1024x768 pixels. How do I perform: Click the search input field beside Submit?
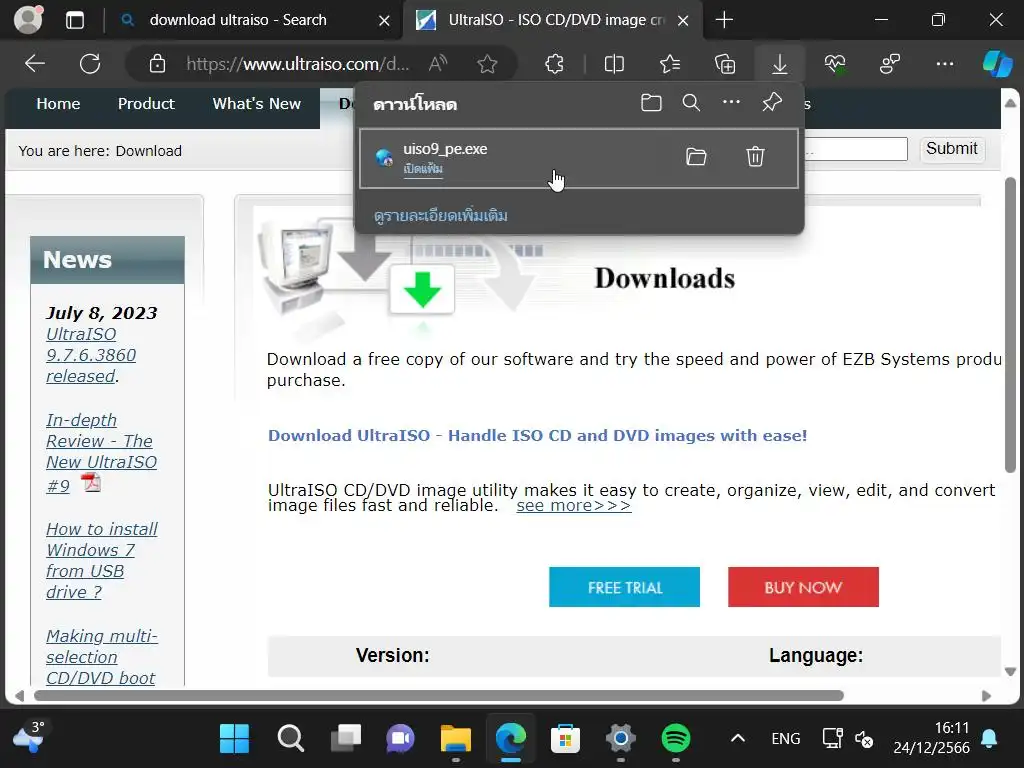coord(856,150)
